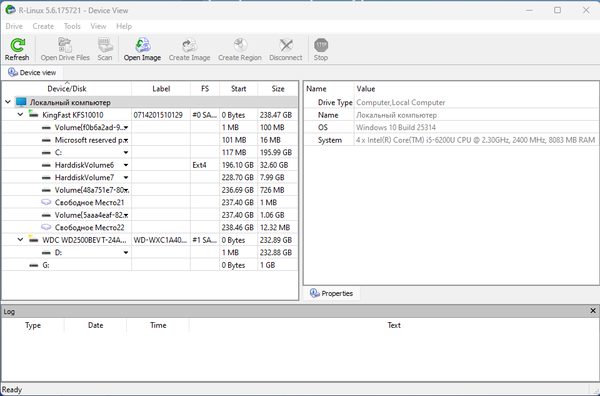Image resolution: width=600 pixels, height=396 pixels.
Task: Close the Log panel
Action: click(593, 311)
